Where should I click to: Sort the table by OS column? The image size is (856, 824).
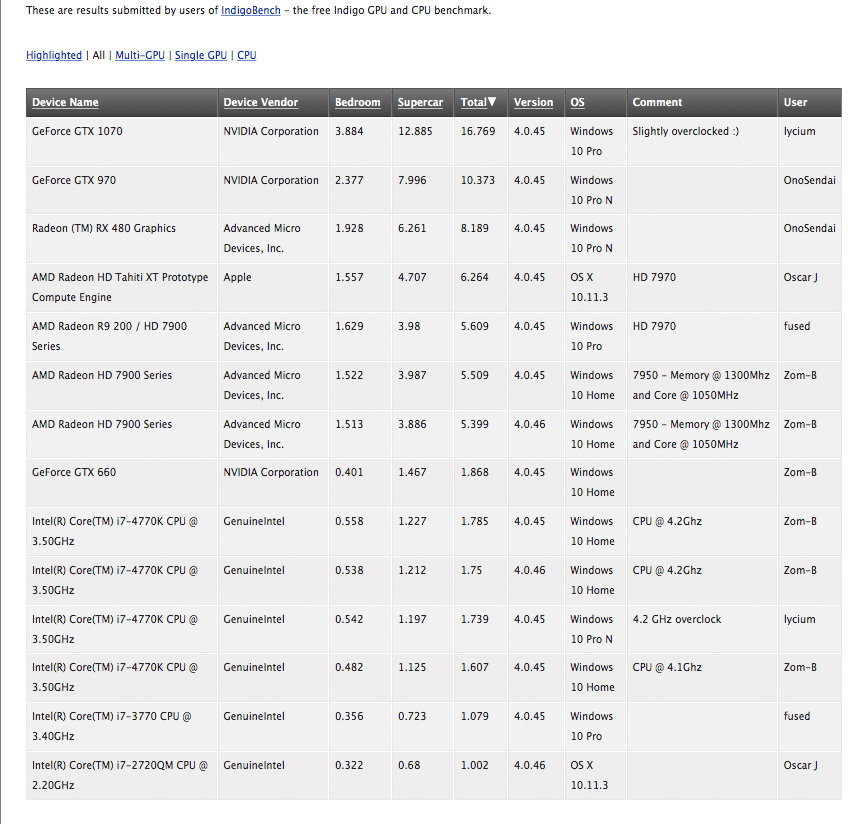[x=578, y=103]
